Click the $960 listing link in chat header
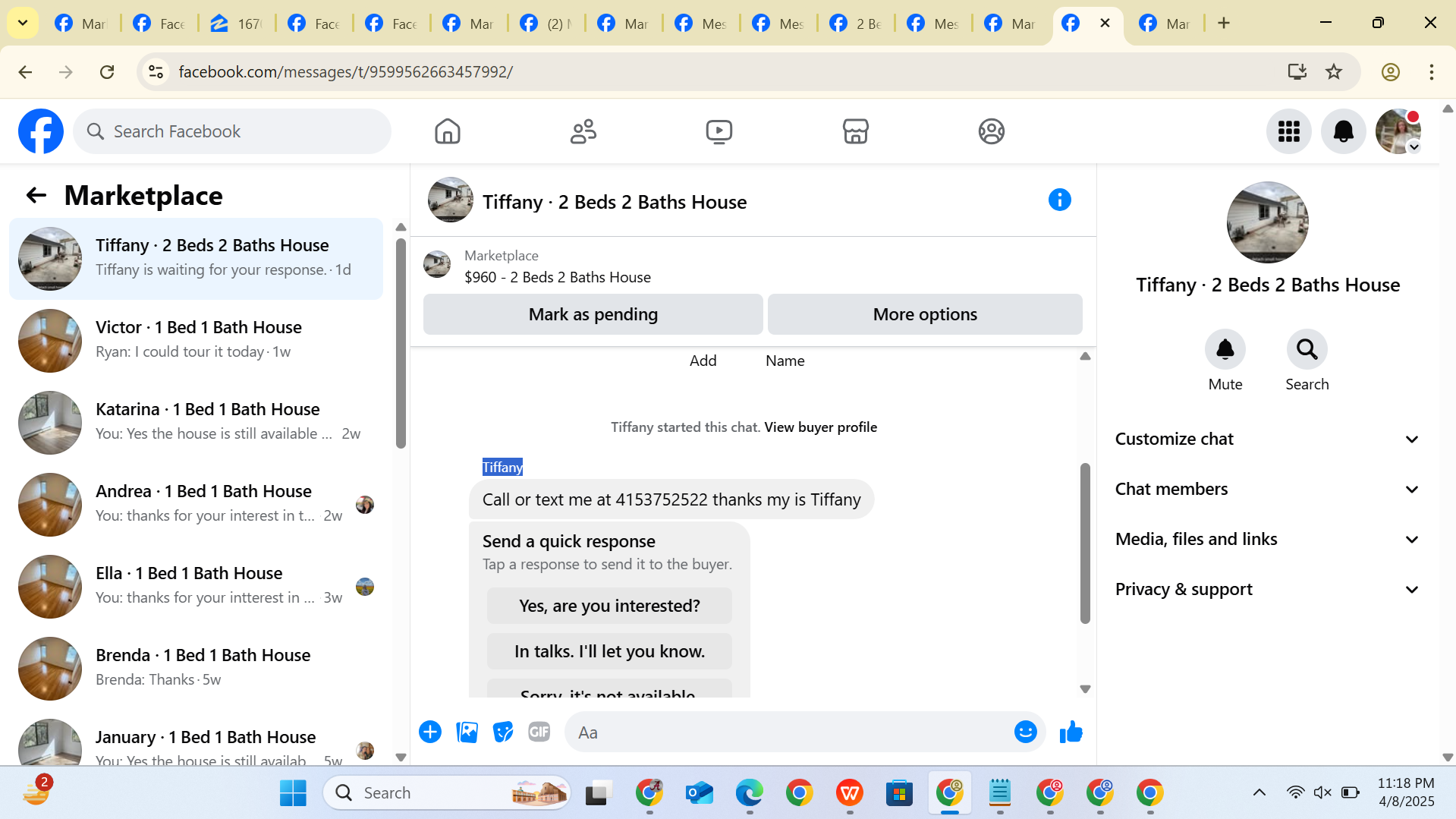Viewport: 1456px width, 819px height. coord(558,277)
